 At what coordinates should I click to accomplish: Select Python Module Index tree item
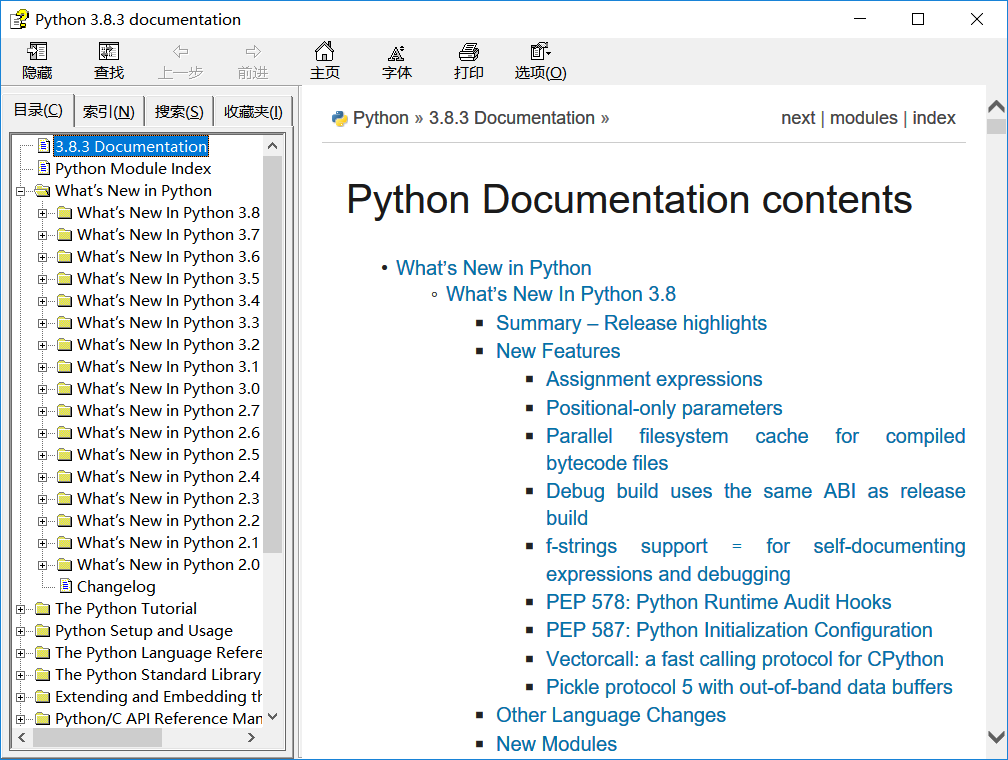pos(133,168)
